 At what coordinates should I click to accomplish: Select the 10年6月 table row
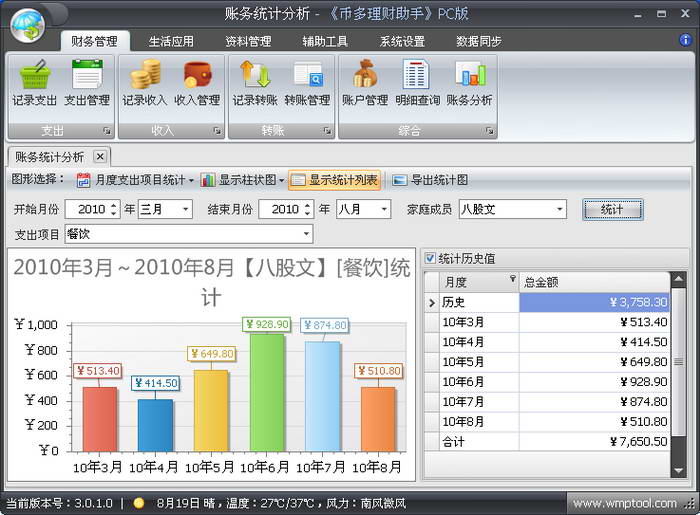click(x=547, y=382)
